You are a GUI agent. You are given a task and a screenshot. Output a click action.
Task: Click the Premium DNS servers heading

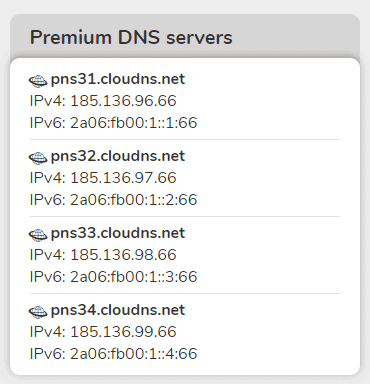131,37
